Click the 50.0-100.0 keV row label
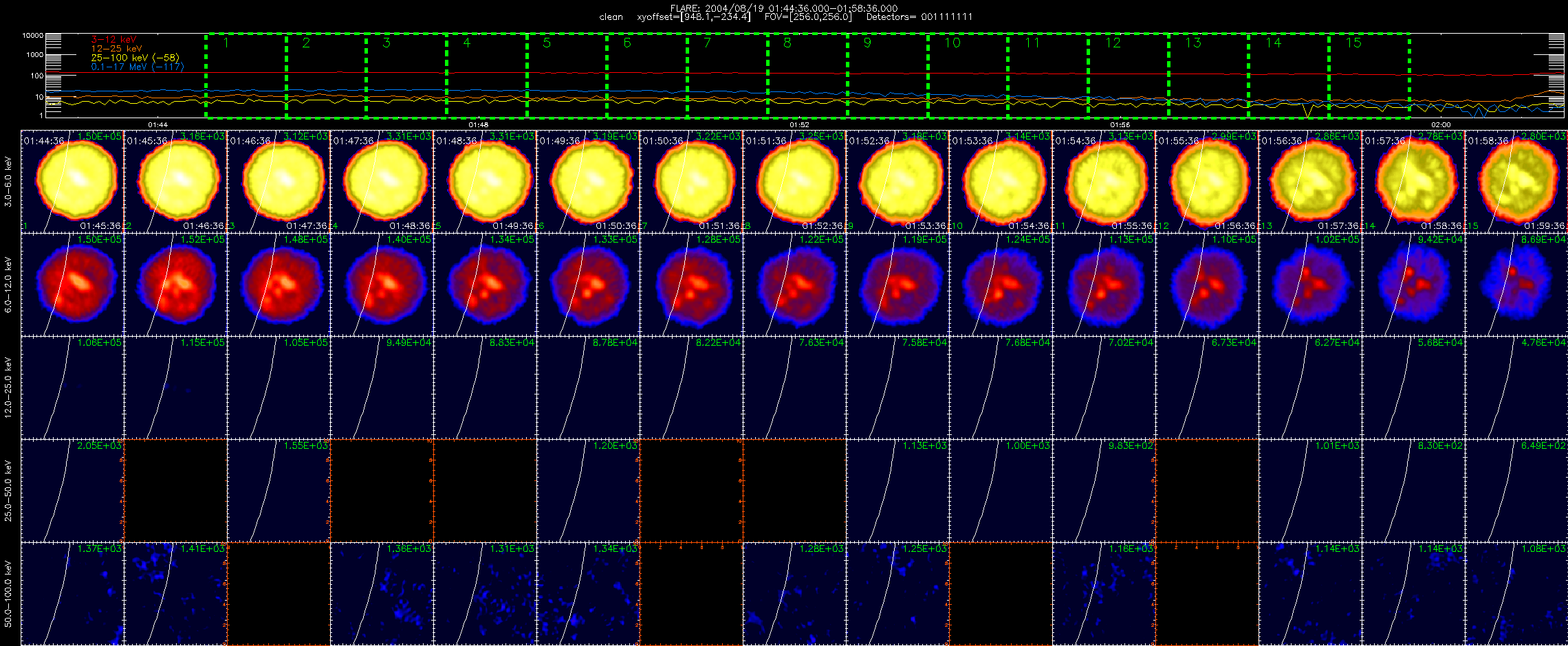 [x=8, y=594]
